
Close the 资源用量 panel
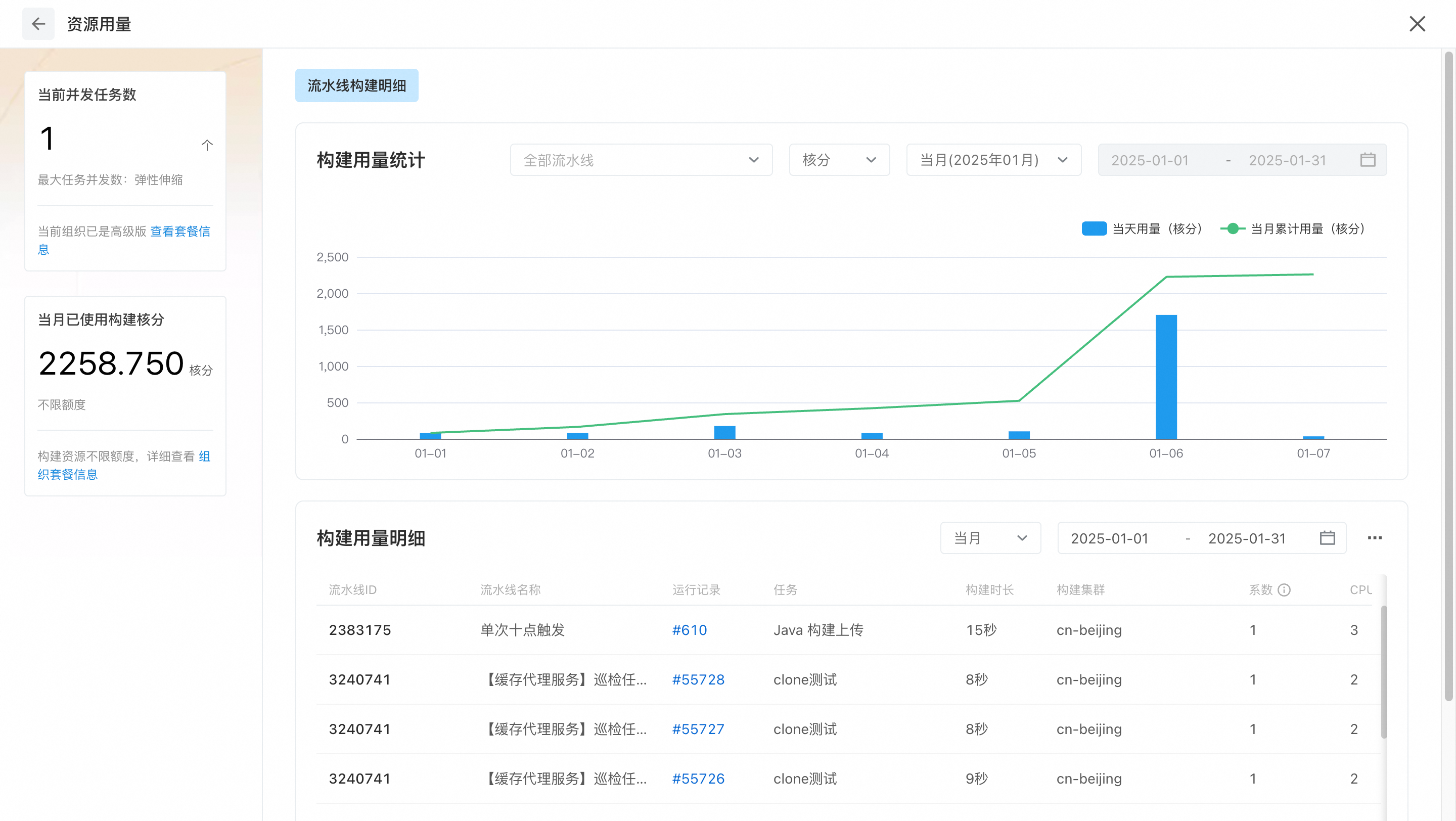[x=1417, y=24]
